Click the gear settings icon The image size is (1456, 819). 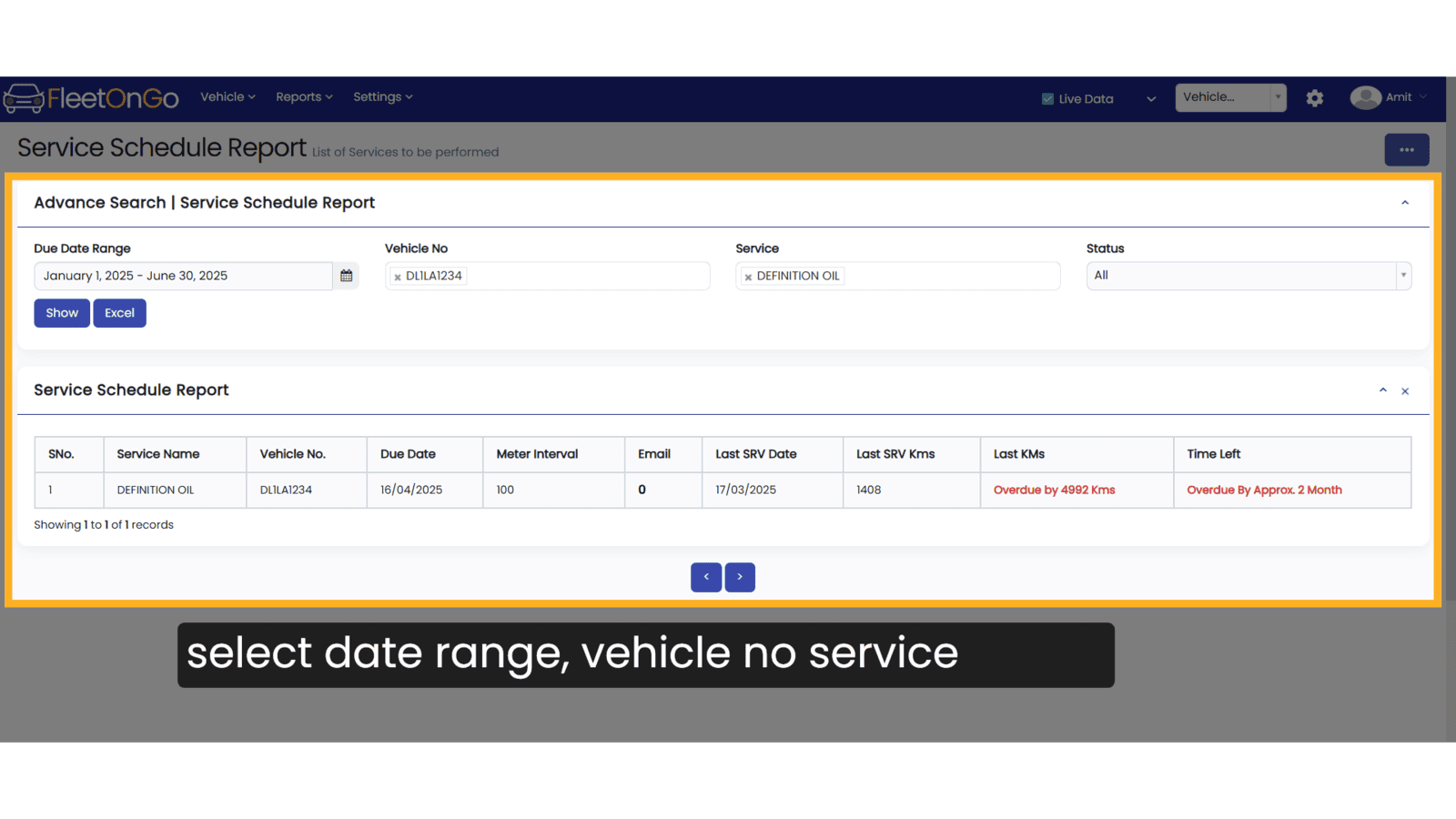1315,98
